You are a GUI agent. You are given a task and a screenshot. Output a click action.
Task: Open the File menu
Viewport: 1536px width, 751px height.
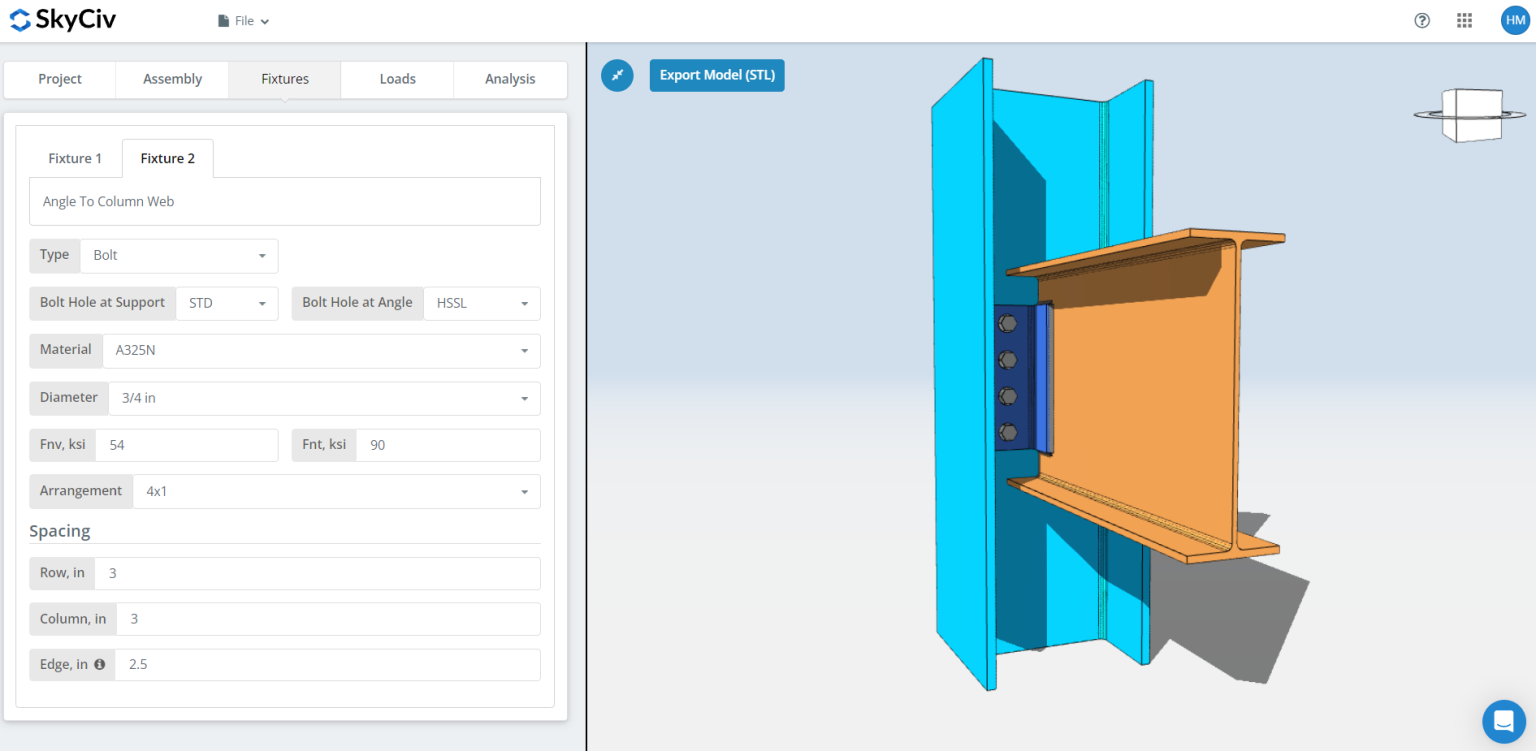[244, 21]
